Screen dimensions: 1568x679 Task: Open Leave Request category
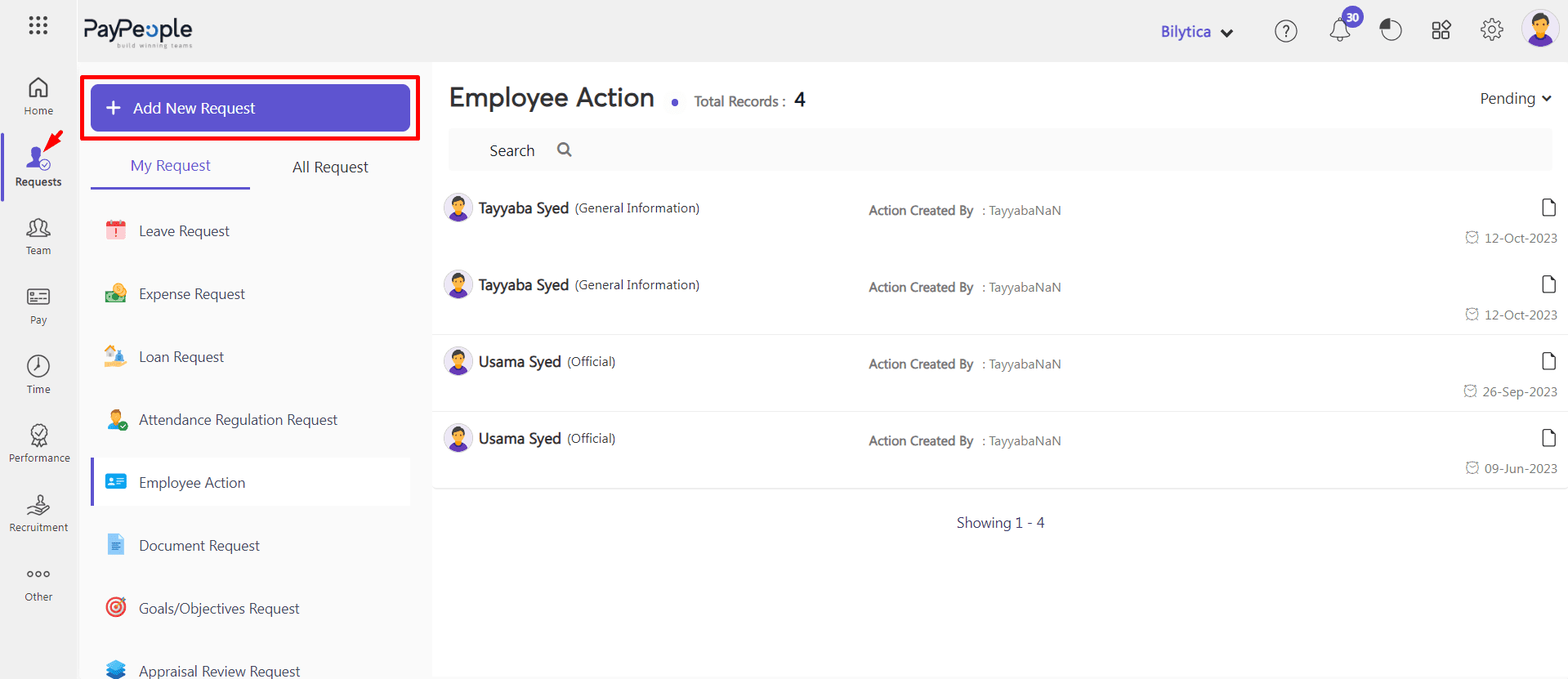click(x=184, y=231)
